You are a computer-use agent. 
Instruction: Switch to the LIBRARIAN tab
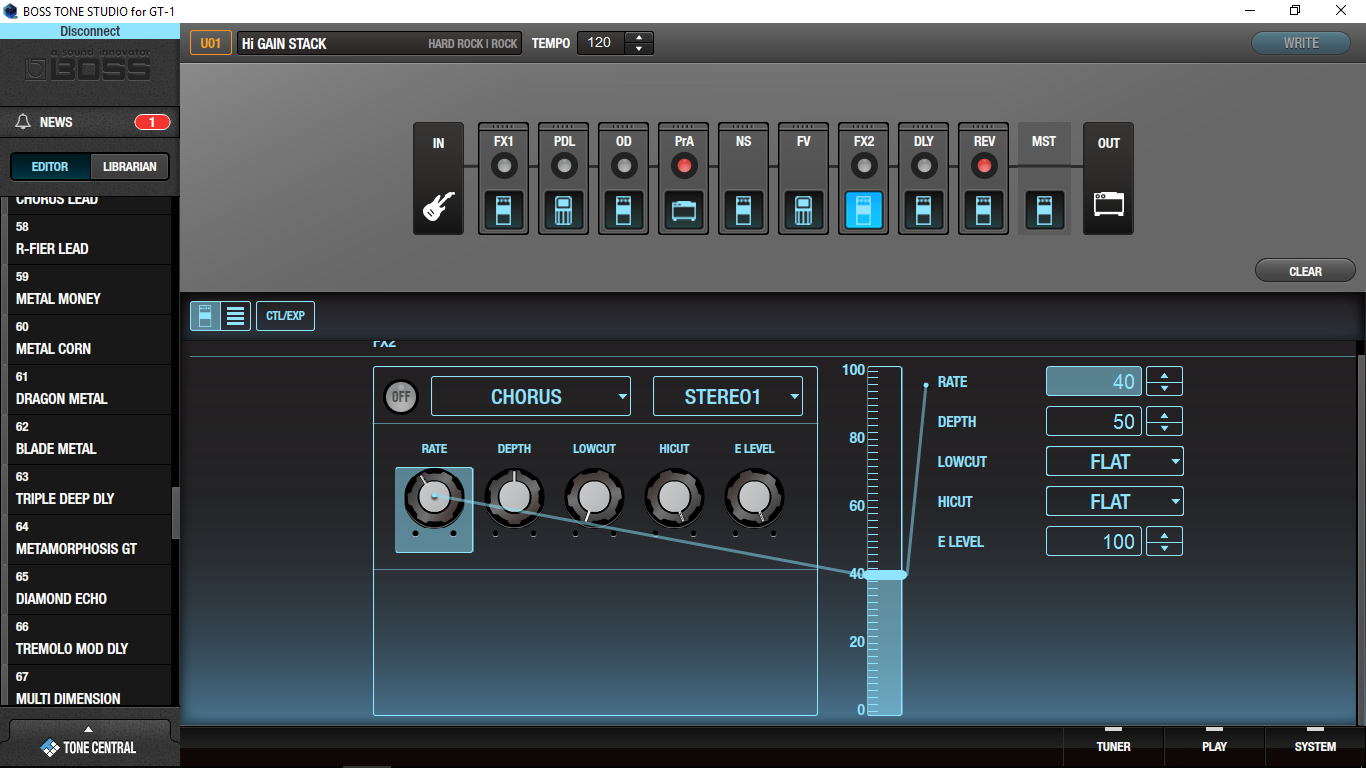pos(128,166)
